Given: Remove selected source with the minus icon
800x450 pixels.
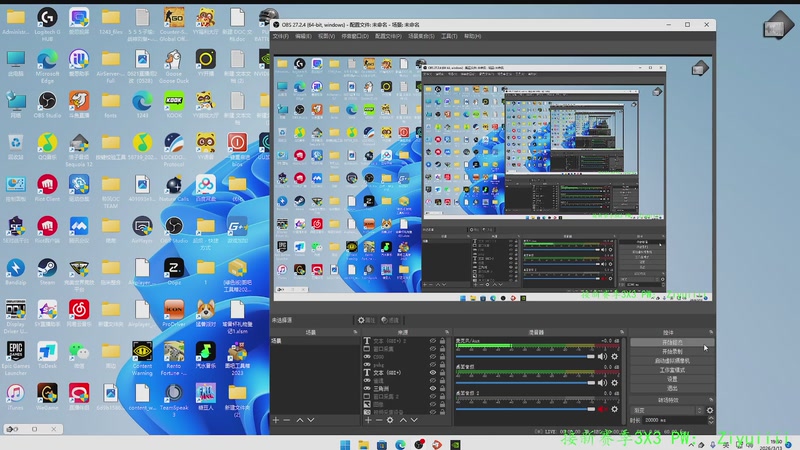Looking at the screenshot, I should (x=379, y=420).
